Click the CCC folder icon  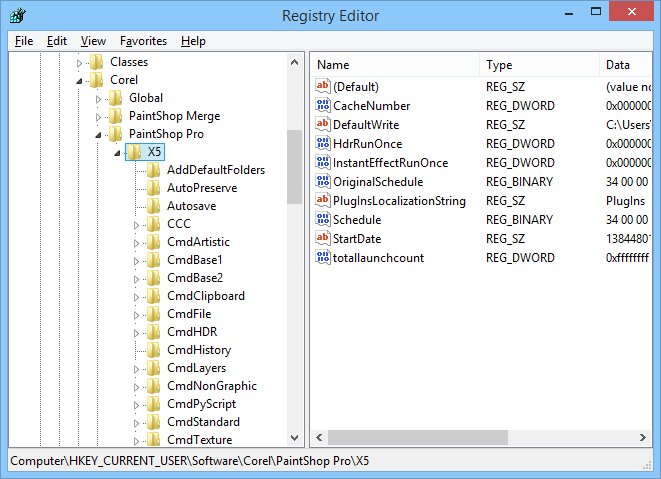click(153, 224)
